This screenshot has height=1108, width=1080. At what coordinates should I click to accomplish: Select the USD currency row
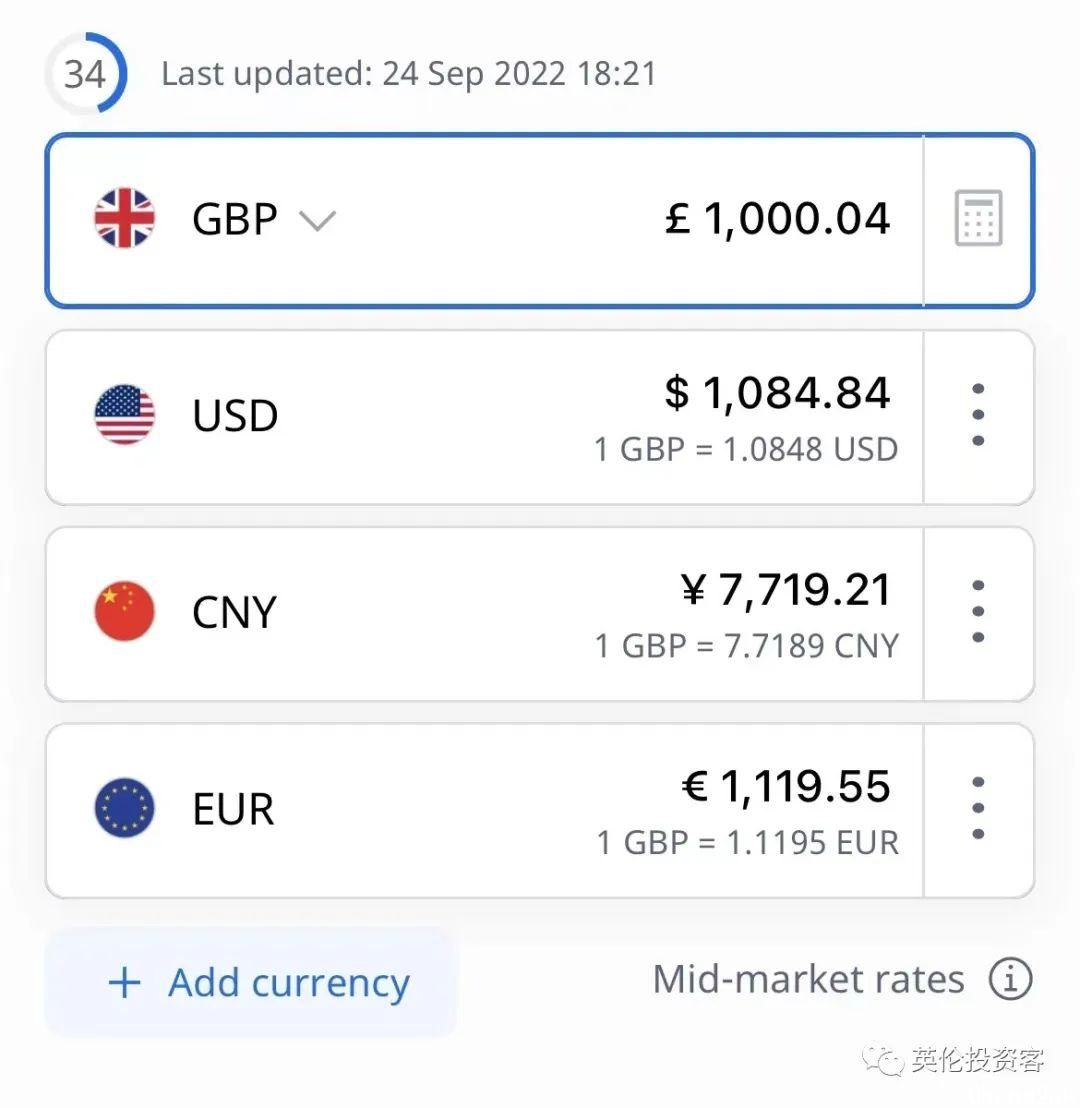540,418
